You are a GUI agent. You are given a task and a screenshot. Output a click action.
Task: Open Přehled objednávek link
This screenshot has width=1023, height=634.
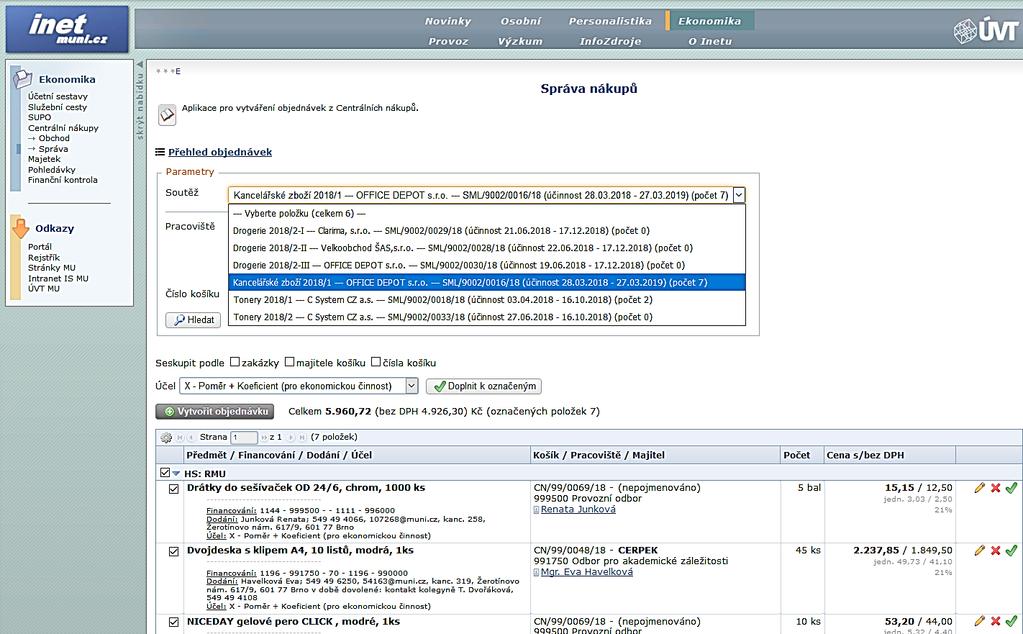(x=220, y=152)
